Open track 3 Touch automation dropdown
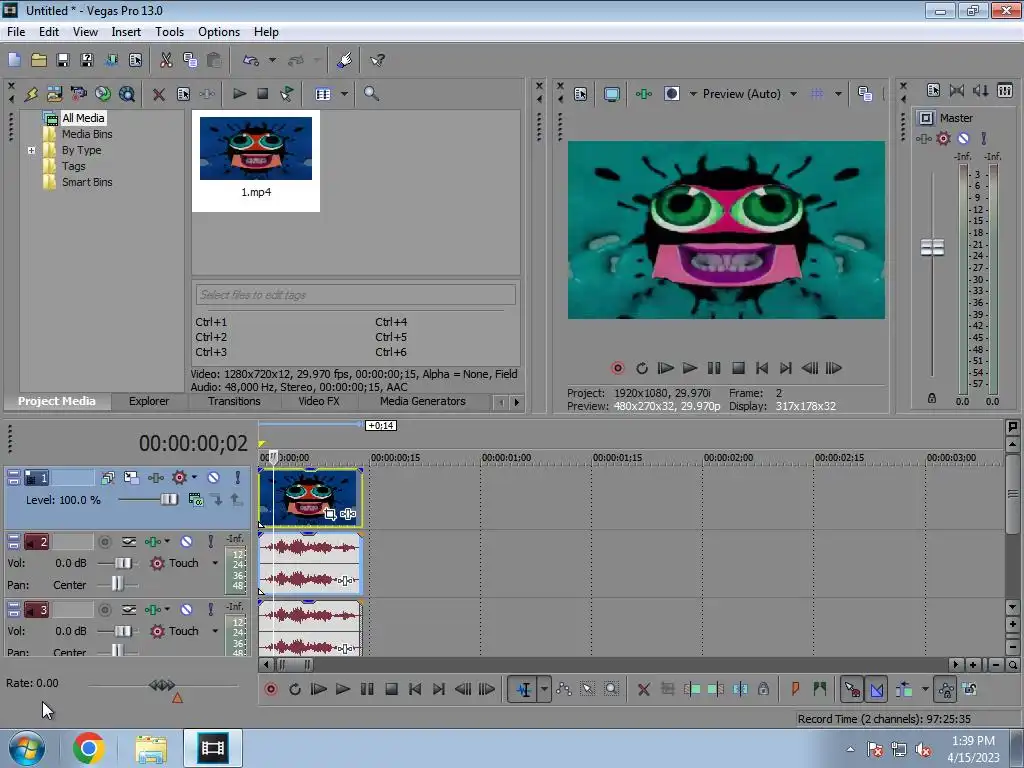Screen dimensions: 1024x768 [215, 631]
